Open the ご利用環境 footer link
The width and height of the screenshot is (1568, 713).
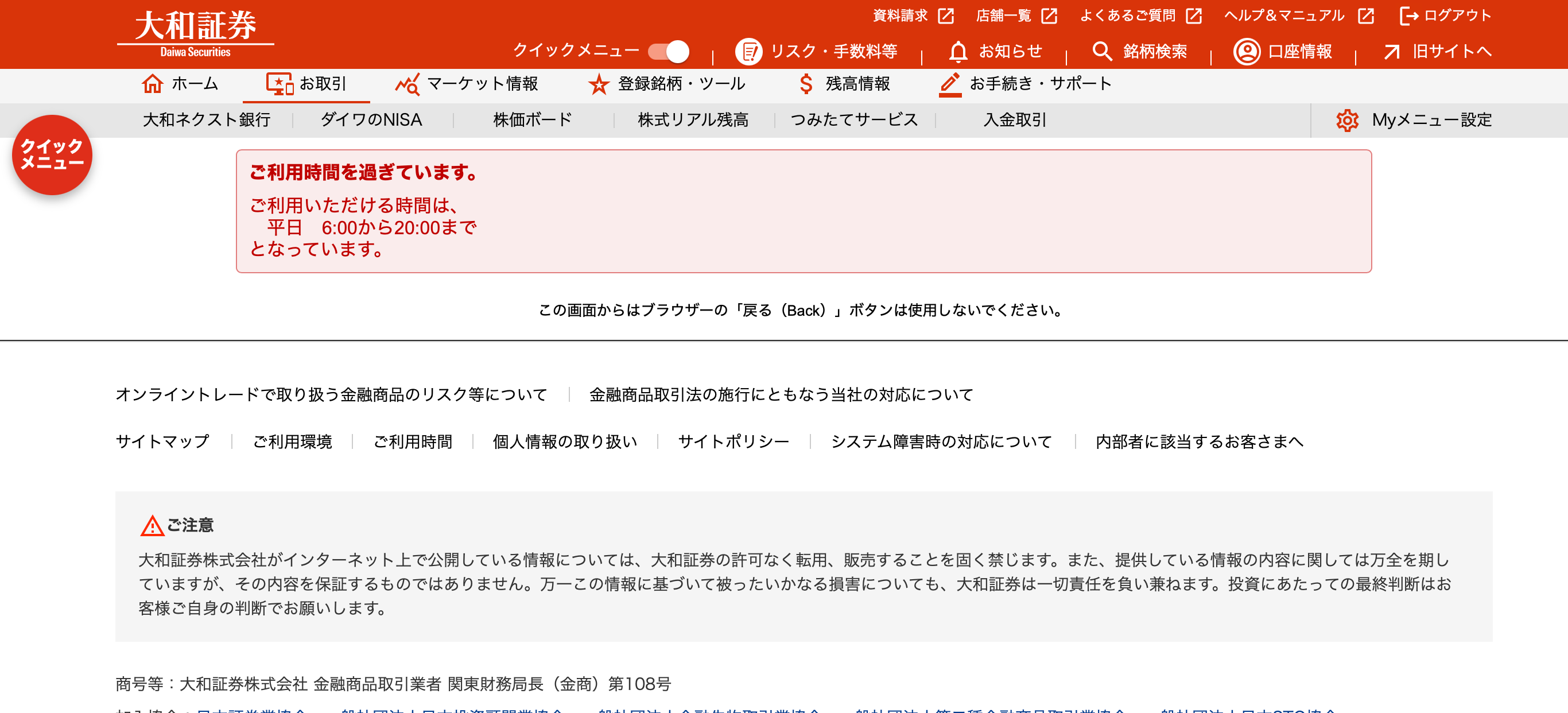[293, 441]
